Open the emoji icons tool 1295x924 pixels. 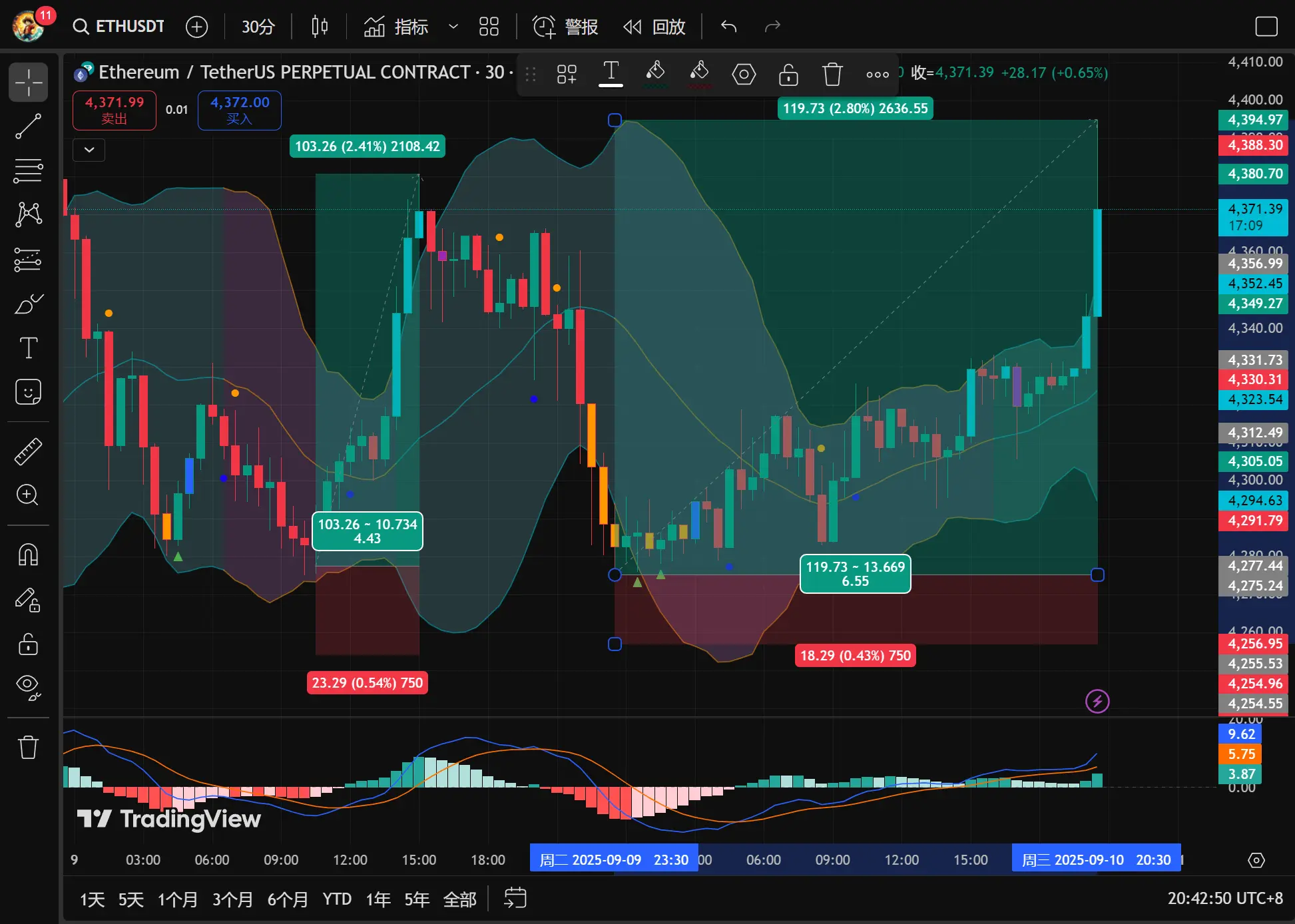tap(28, 392)
